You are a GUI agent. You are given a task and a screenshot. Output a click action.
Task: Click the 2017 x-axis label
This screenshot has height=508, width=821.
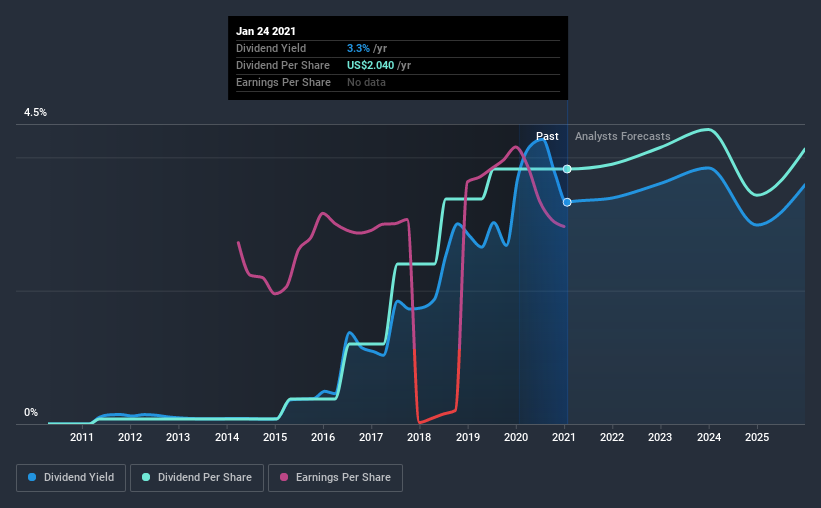tap(371, 437)
